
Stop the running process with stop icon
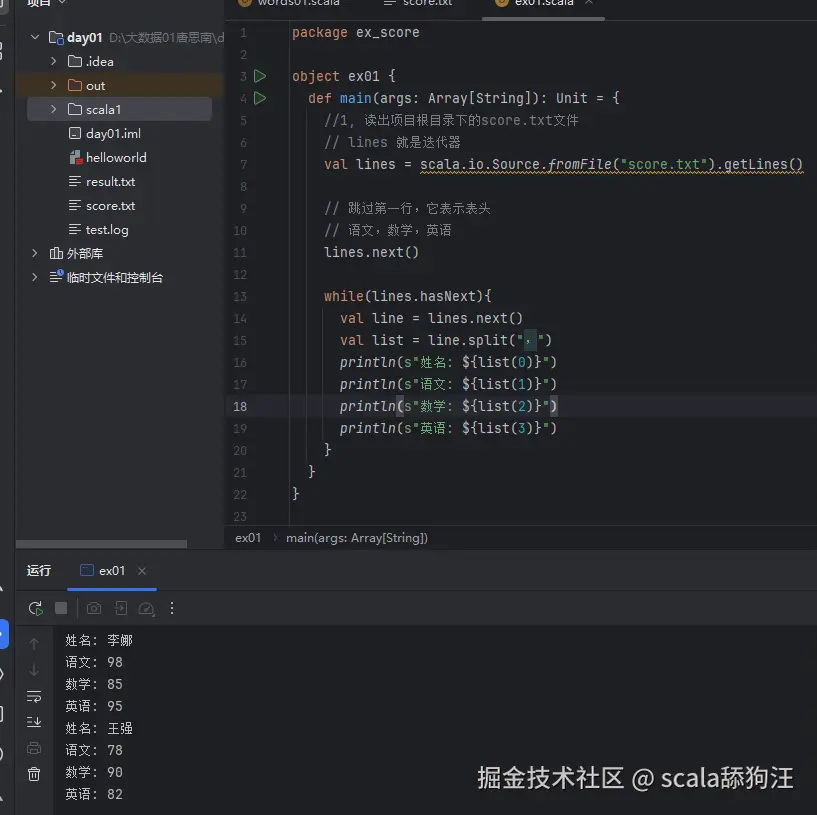(61, 608)
